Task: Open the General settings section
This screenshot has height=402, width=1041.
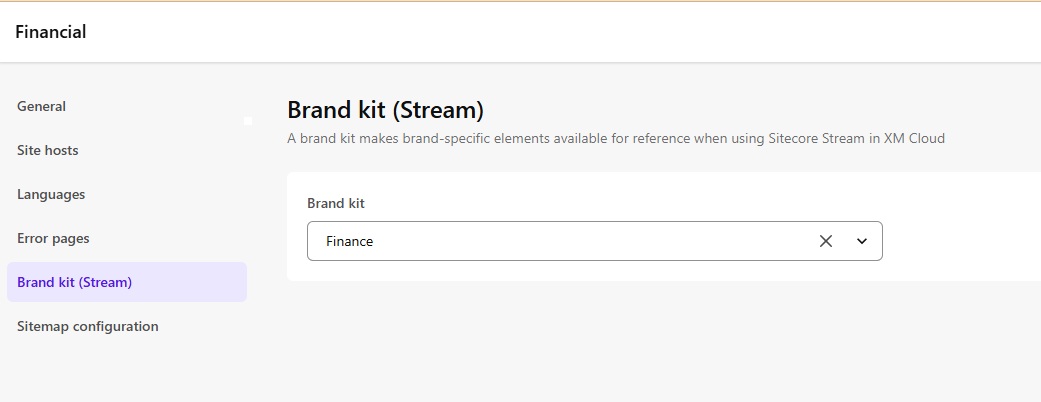Action: [42, 106]
